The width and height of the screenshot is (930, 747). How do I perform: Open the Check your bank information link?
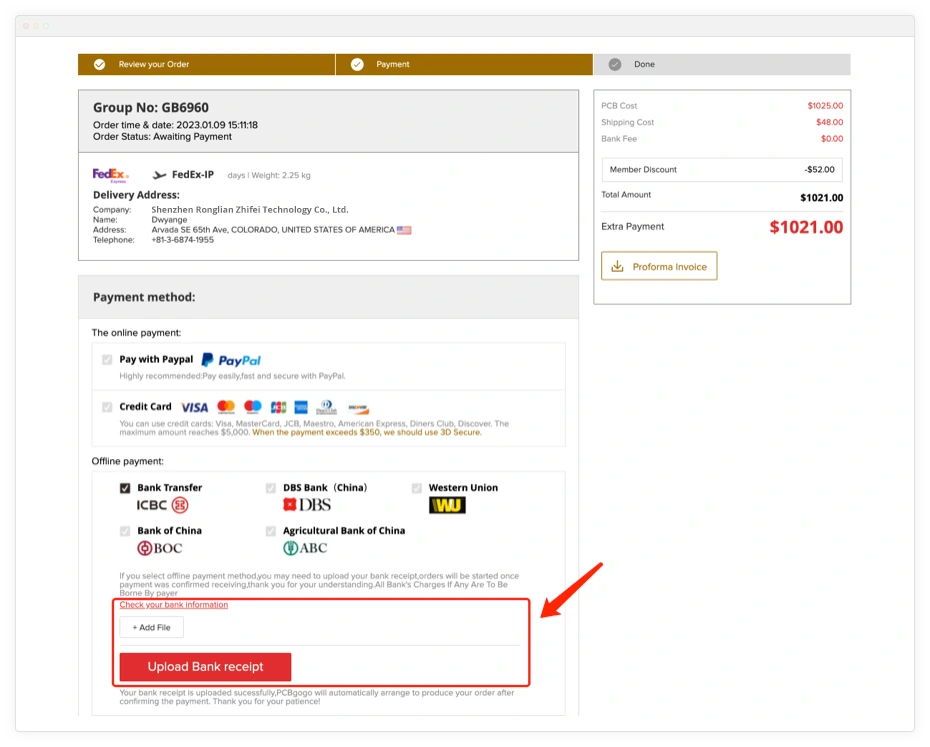[x=174, y=605]
